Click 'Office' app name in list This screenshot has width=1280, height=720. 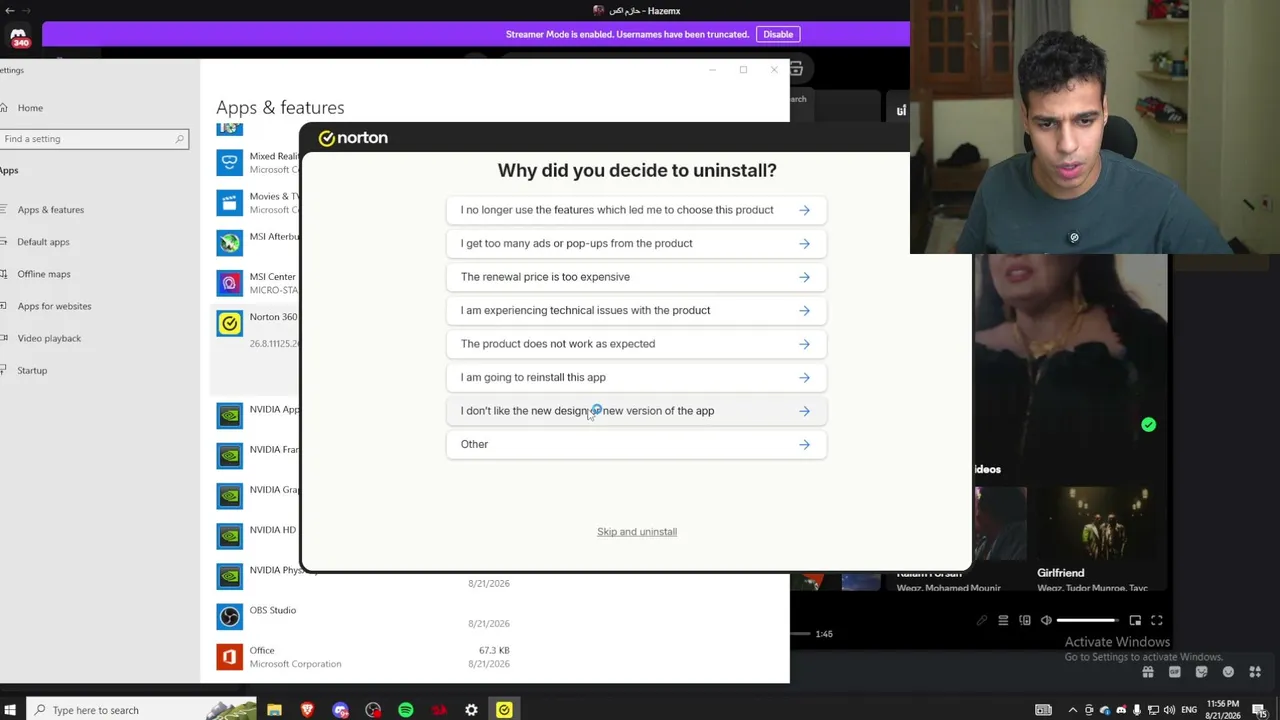[262, 650]
